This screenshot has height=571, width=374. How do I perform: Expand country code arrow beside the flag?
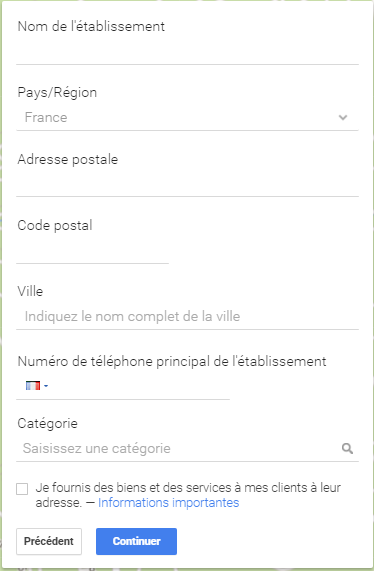tap(46, 386)
